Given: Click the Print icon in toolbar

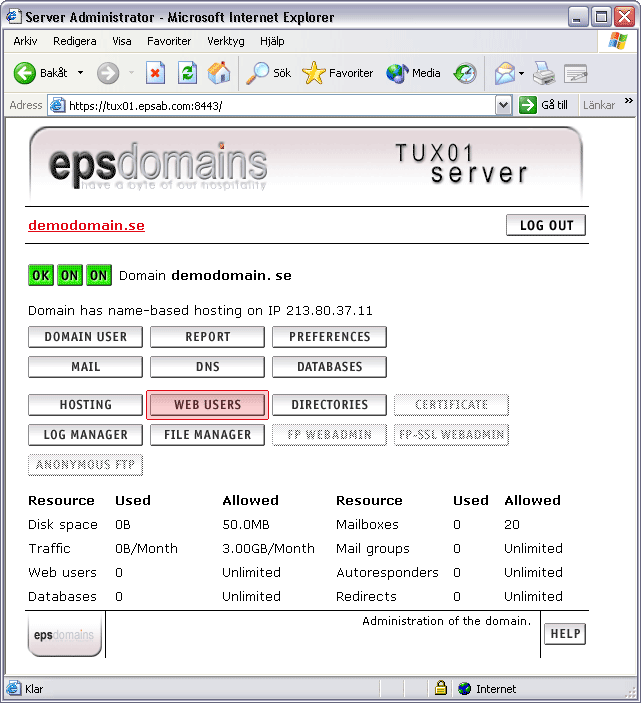Looking at the screenshot, I should (x=543, y=73).
